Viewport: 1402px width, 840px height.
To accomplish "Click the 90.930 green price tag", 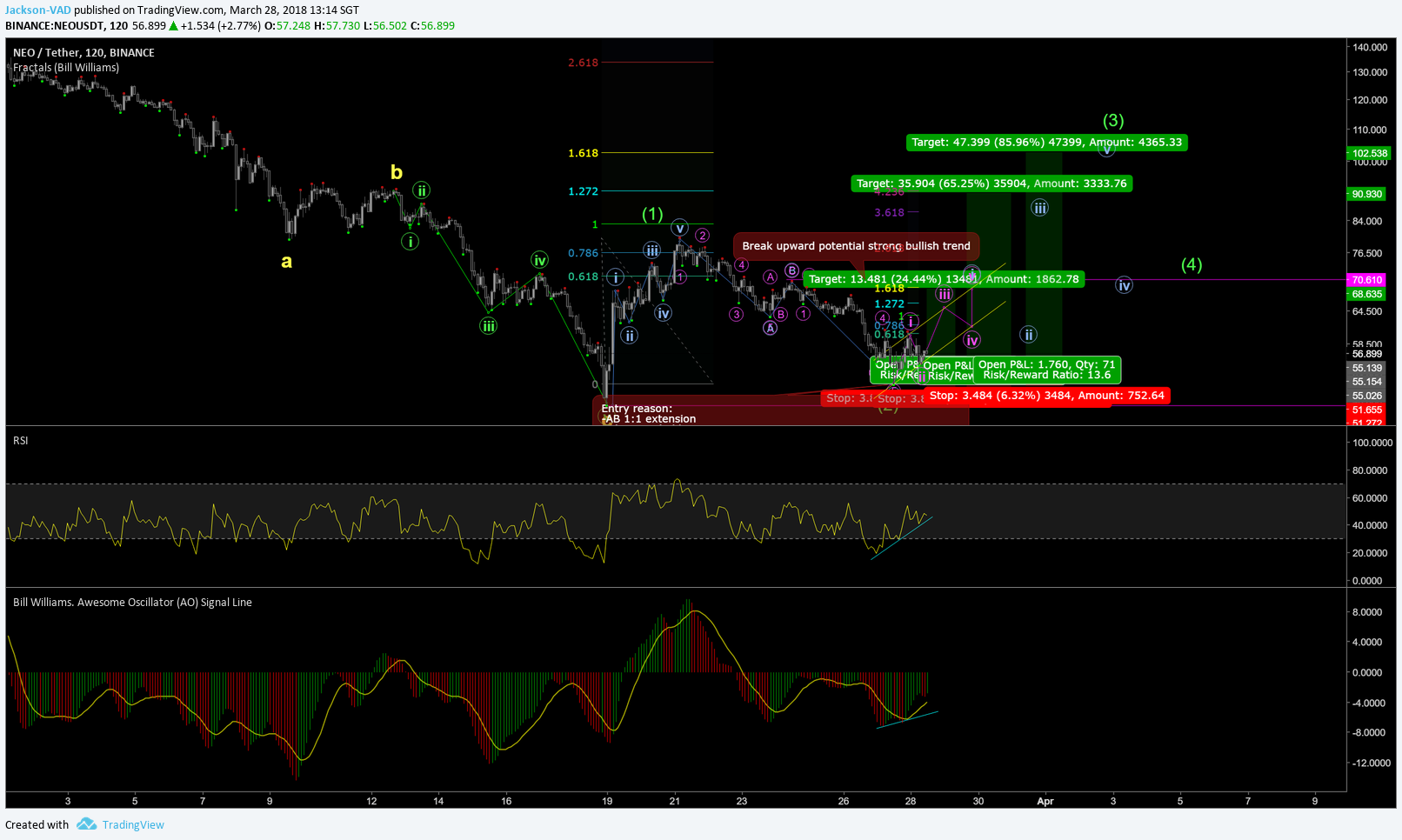I will (1367, 194).
